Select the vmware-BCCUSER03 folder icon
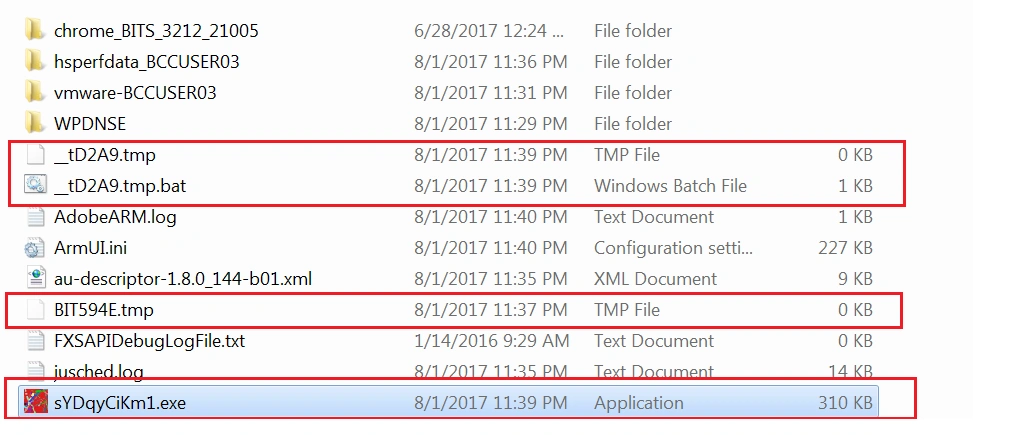The width and height of the screenshot is (1012, 435). (x=34, y=92)
